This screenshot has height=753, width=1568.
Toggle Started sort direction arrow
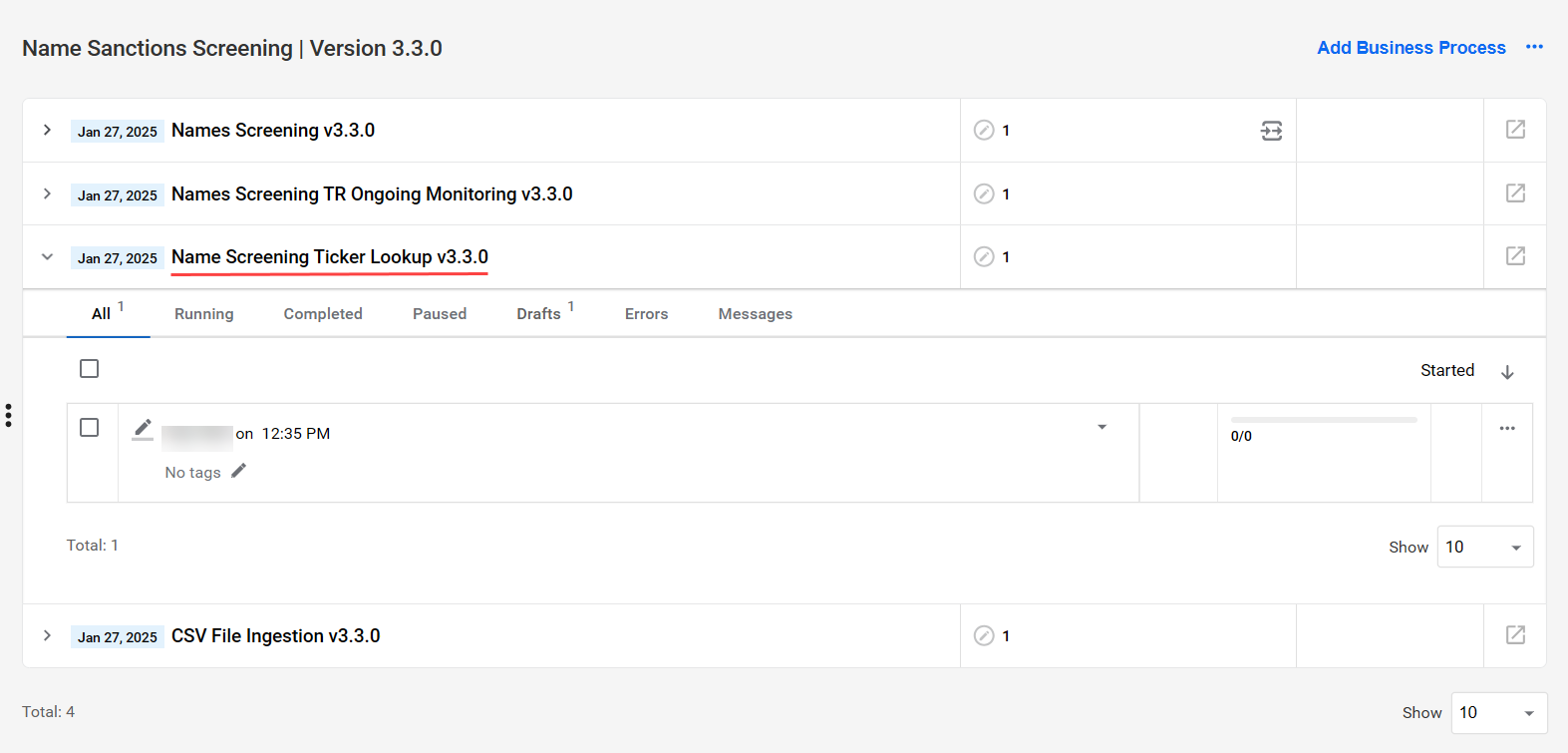click(x=1507, y=371)
